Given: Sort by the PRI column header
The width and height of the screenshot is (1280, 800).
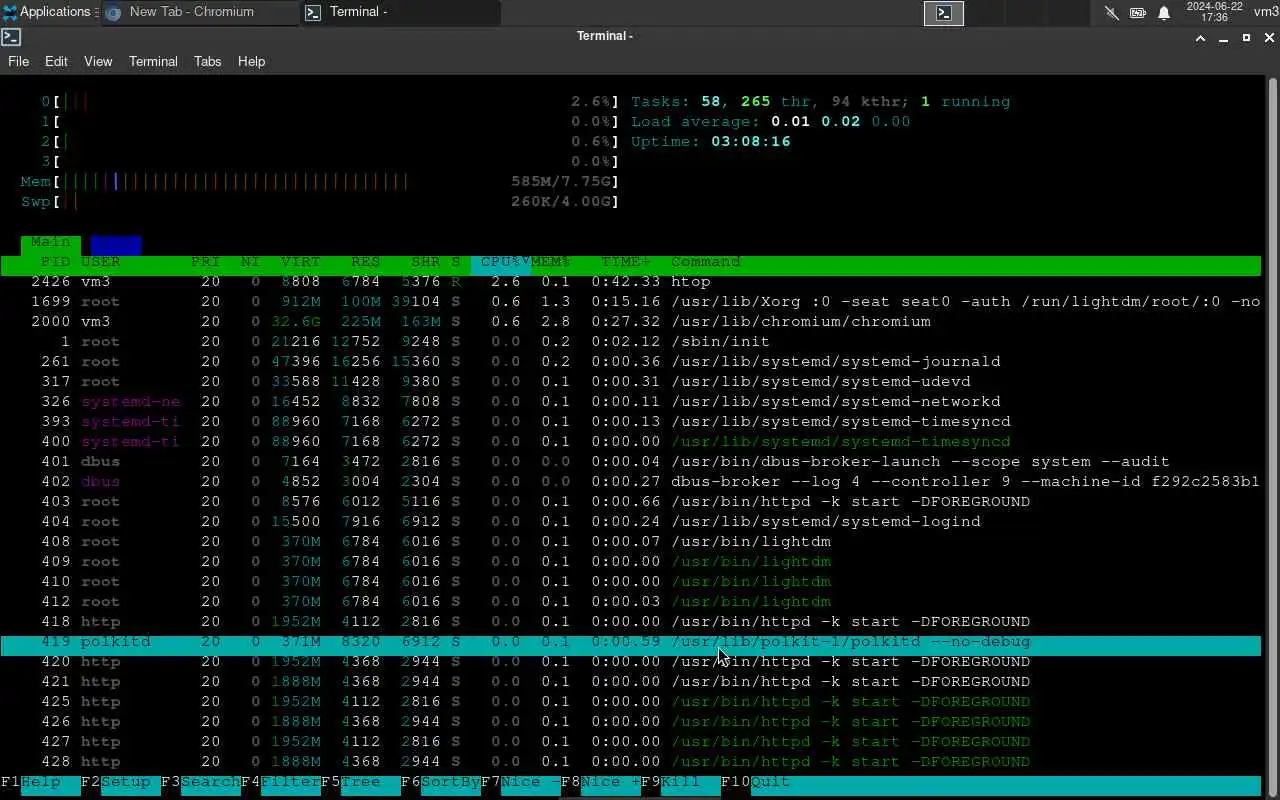Looking at the screenshot, I should [206, 262].
